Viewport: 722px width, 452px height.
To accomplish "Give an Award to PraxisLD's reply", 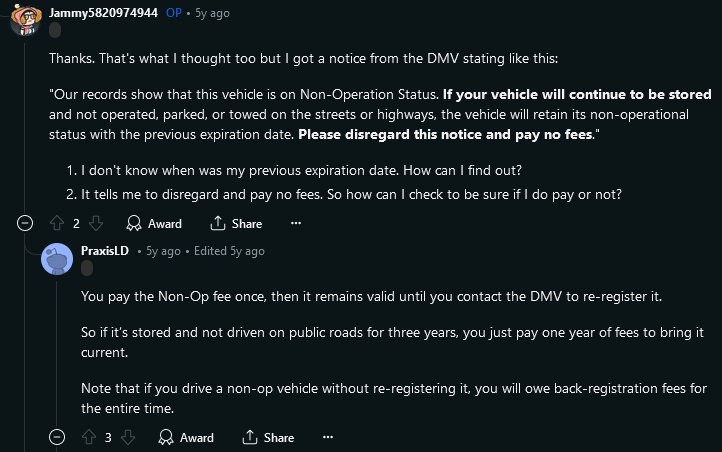I will click(186, 437).
